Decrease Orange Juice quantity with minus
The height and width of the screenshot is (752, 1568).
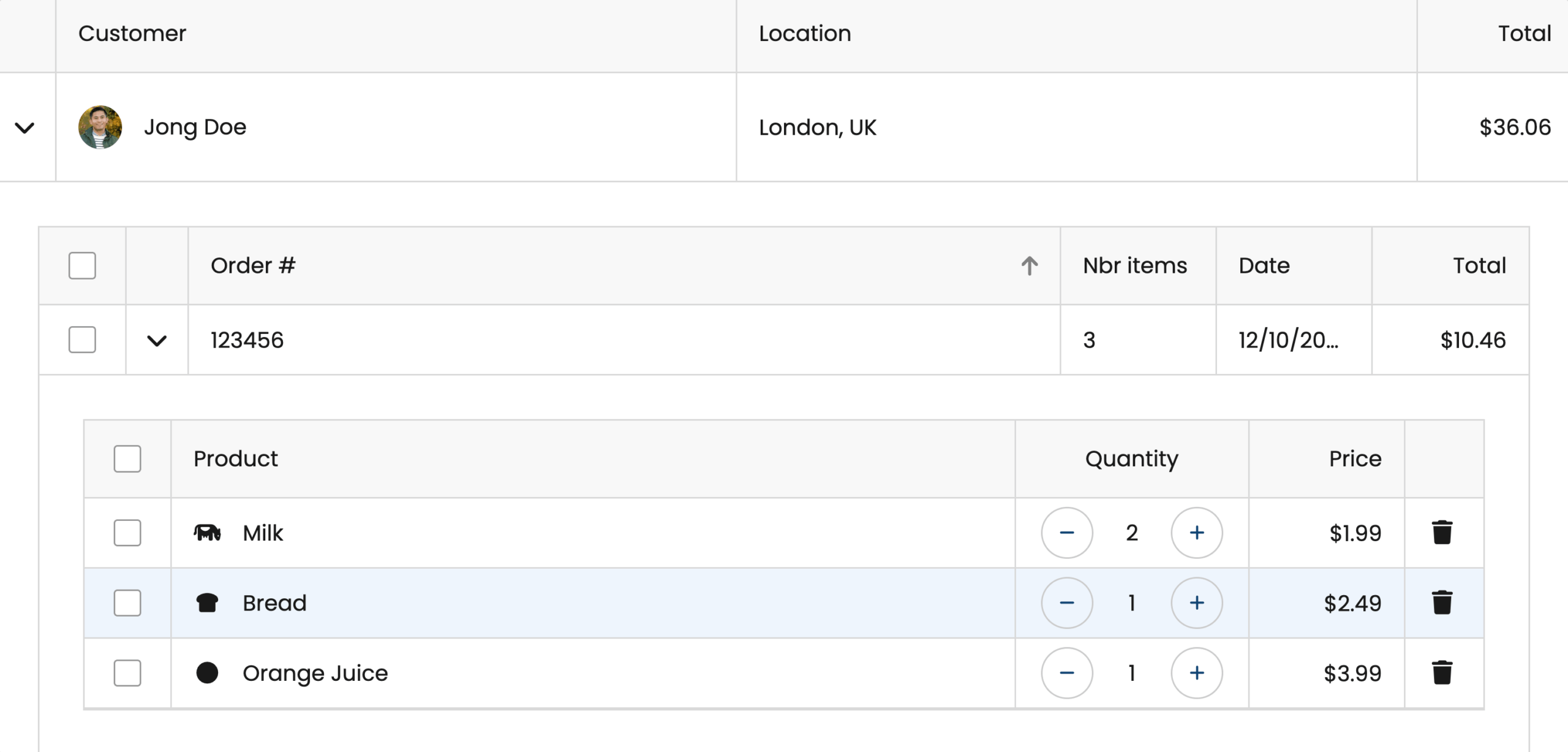(x=1066, y=672)
